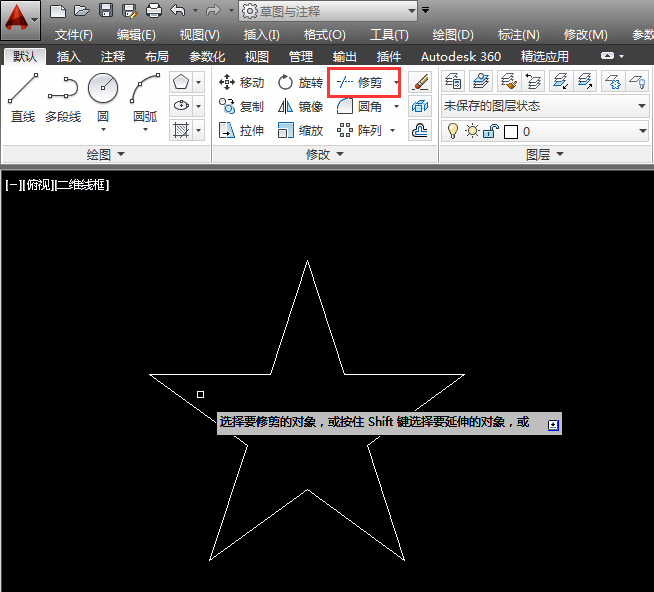Screen dimensions: 654x592
Task: Select the polygon drawing tool icon
Action: point(181,82)
